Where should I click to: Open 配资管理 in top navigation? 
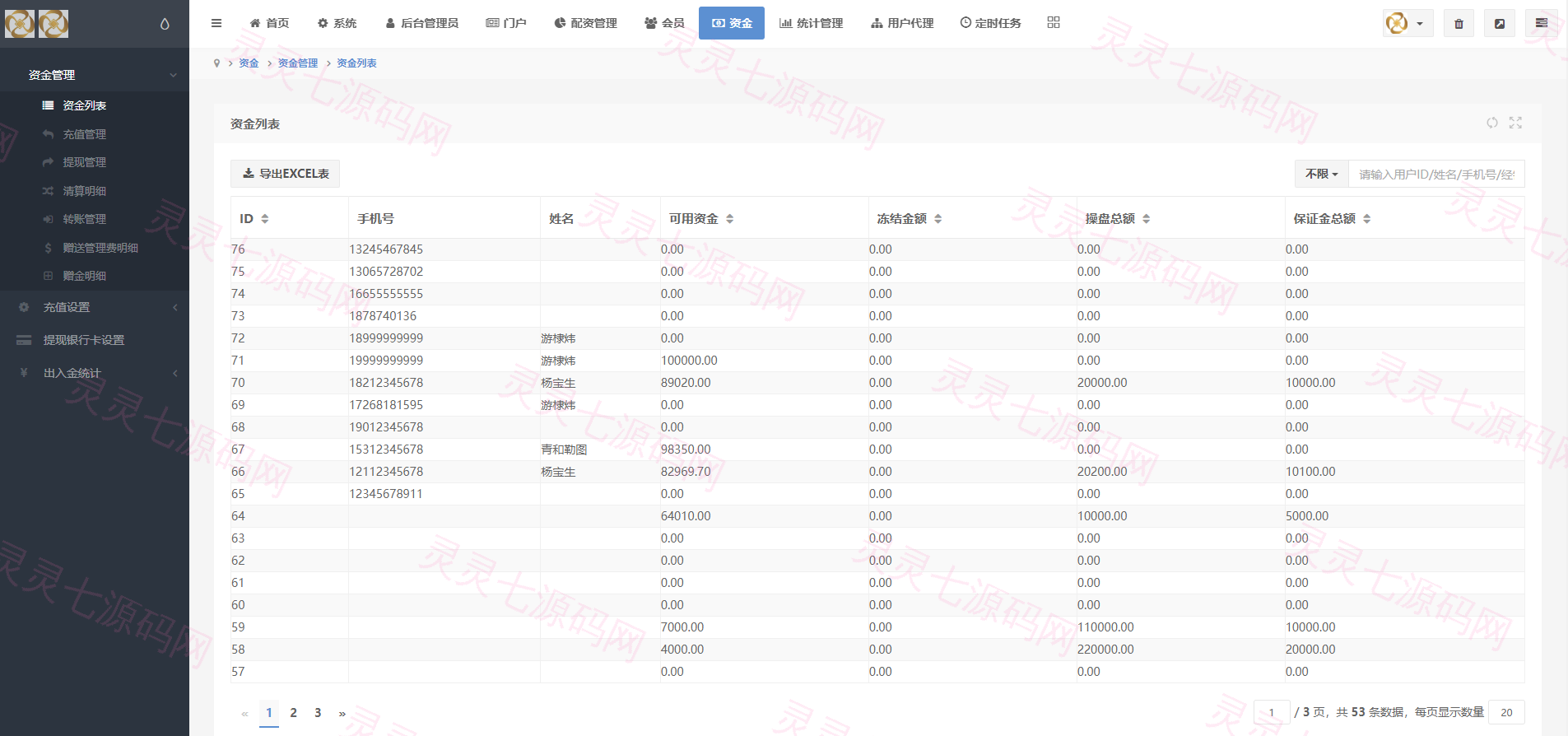585,23
